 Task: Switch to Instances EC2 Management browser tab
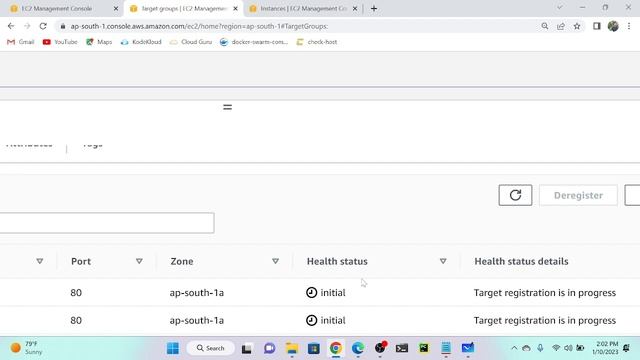tap(303, 9)
